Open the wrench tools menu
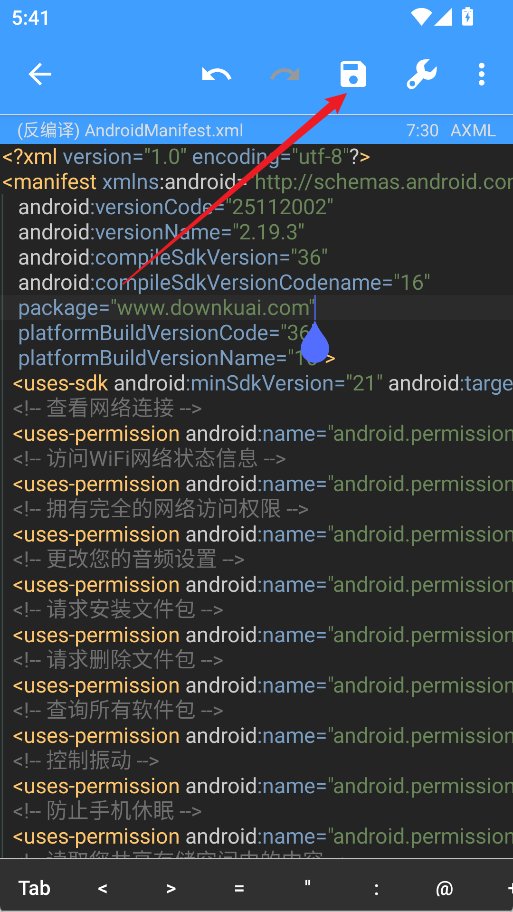 tap(421, 74)
